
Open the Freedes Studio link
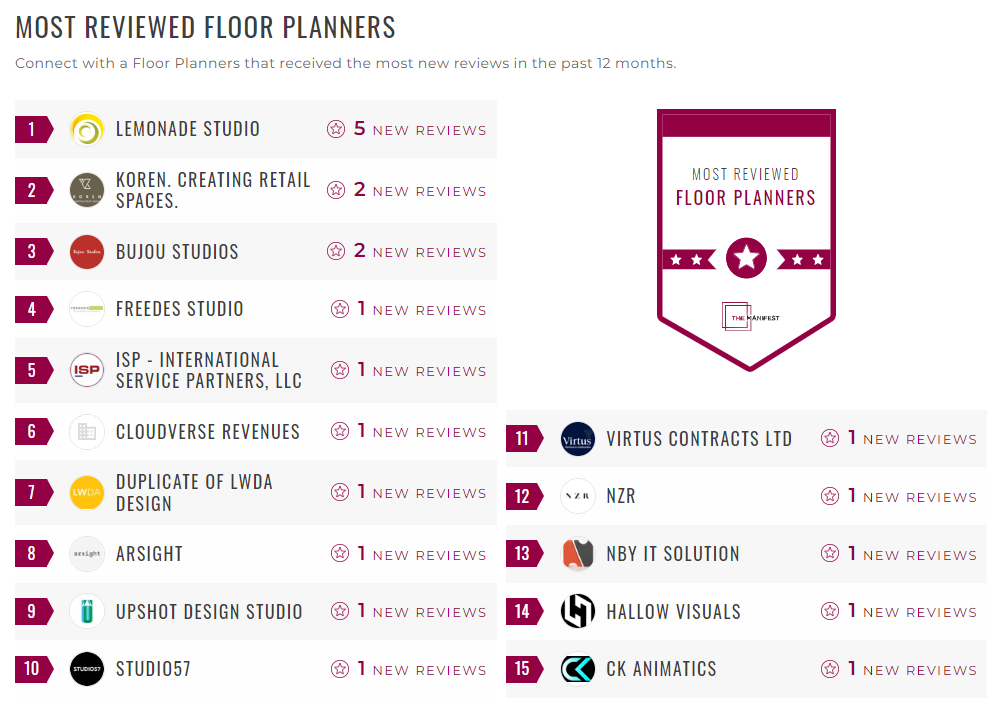182,309
